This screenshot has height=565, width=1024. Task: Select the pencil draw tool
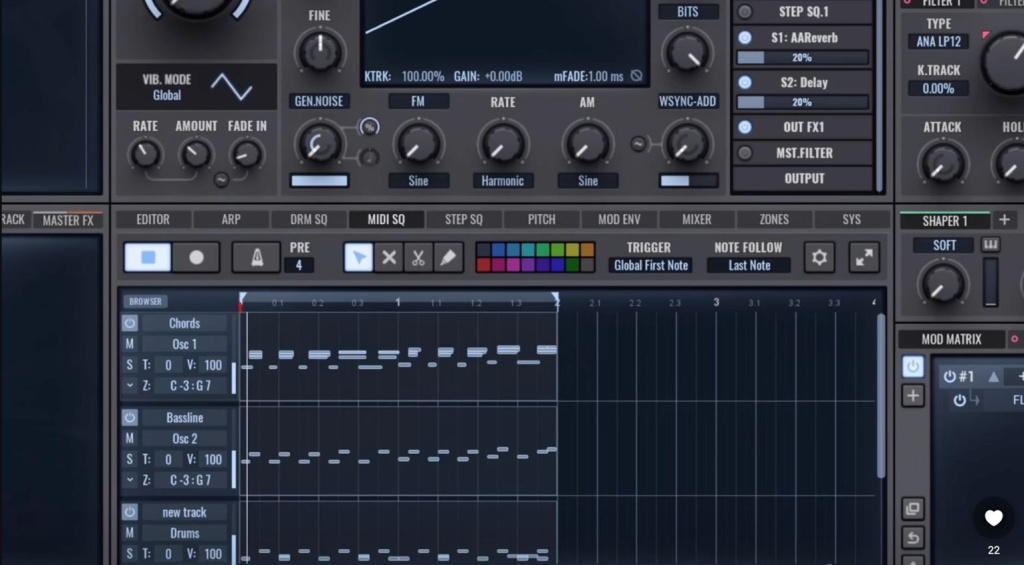(x=448, y=257)
